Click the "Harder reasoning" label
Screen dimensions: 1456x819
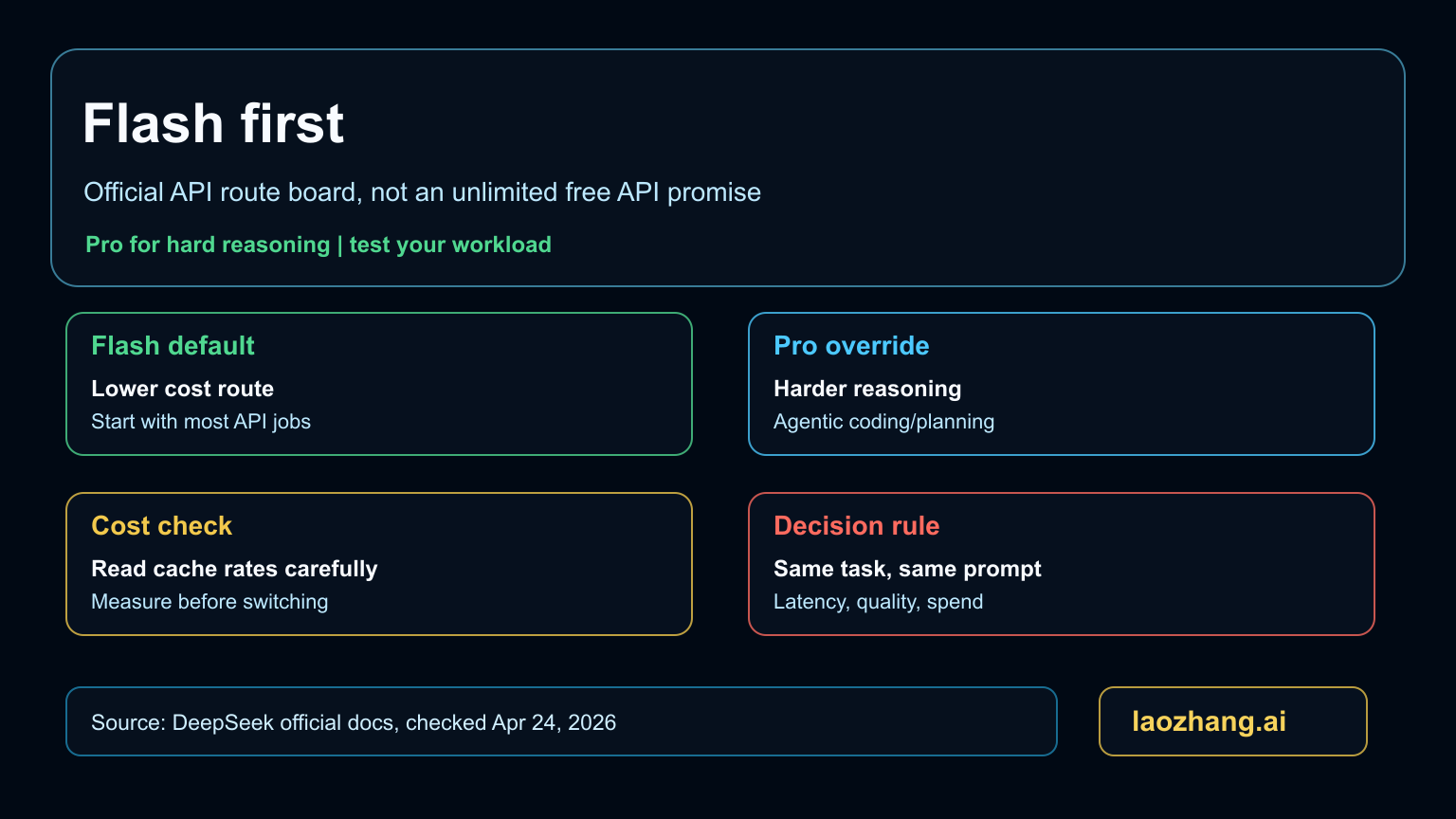867,389
